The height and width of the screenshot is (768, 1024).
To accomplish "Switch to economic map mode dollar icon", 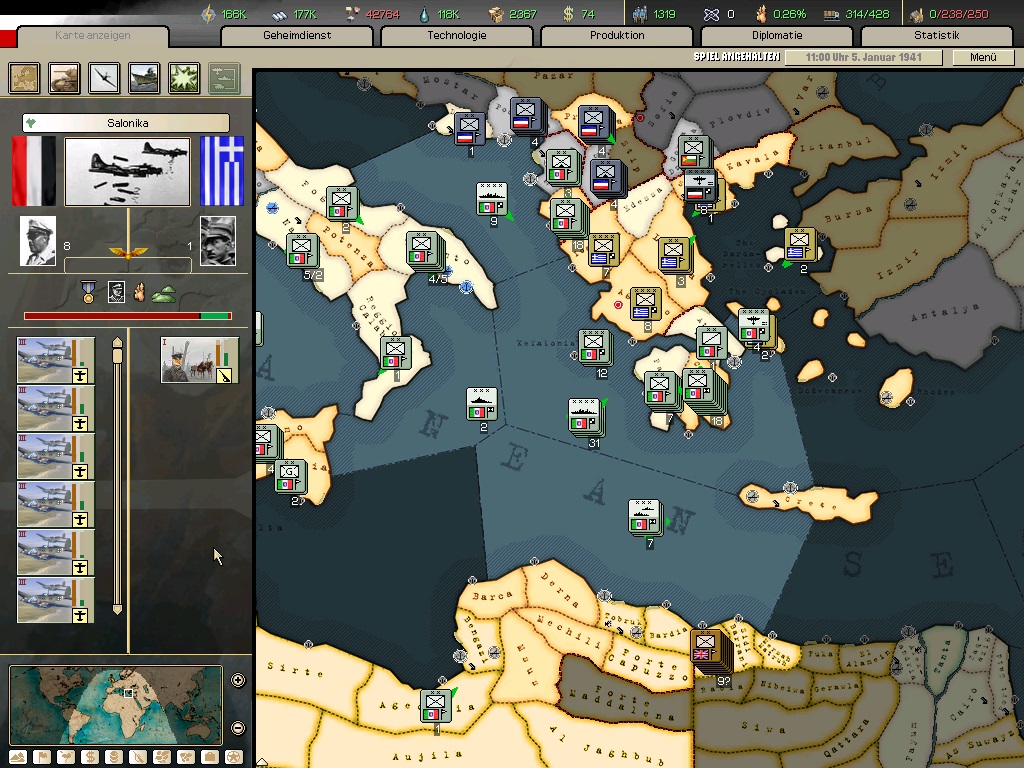I will pyautogui.click(x=90, y=757).
